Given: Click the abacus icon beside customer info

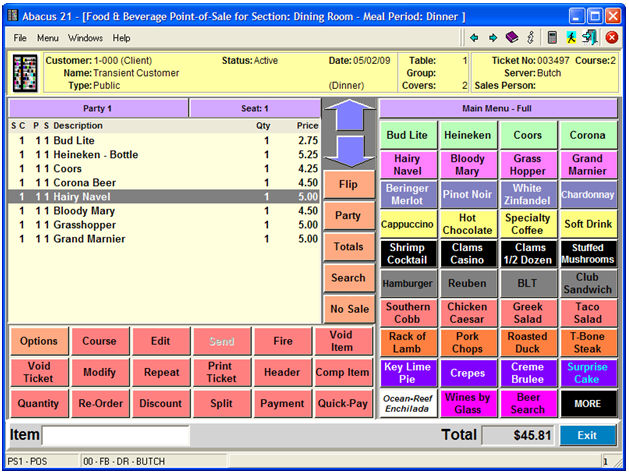Looking at the screenshot, I should click(24, 73).
